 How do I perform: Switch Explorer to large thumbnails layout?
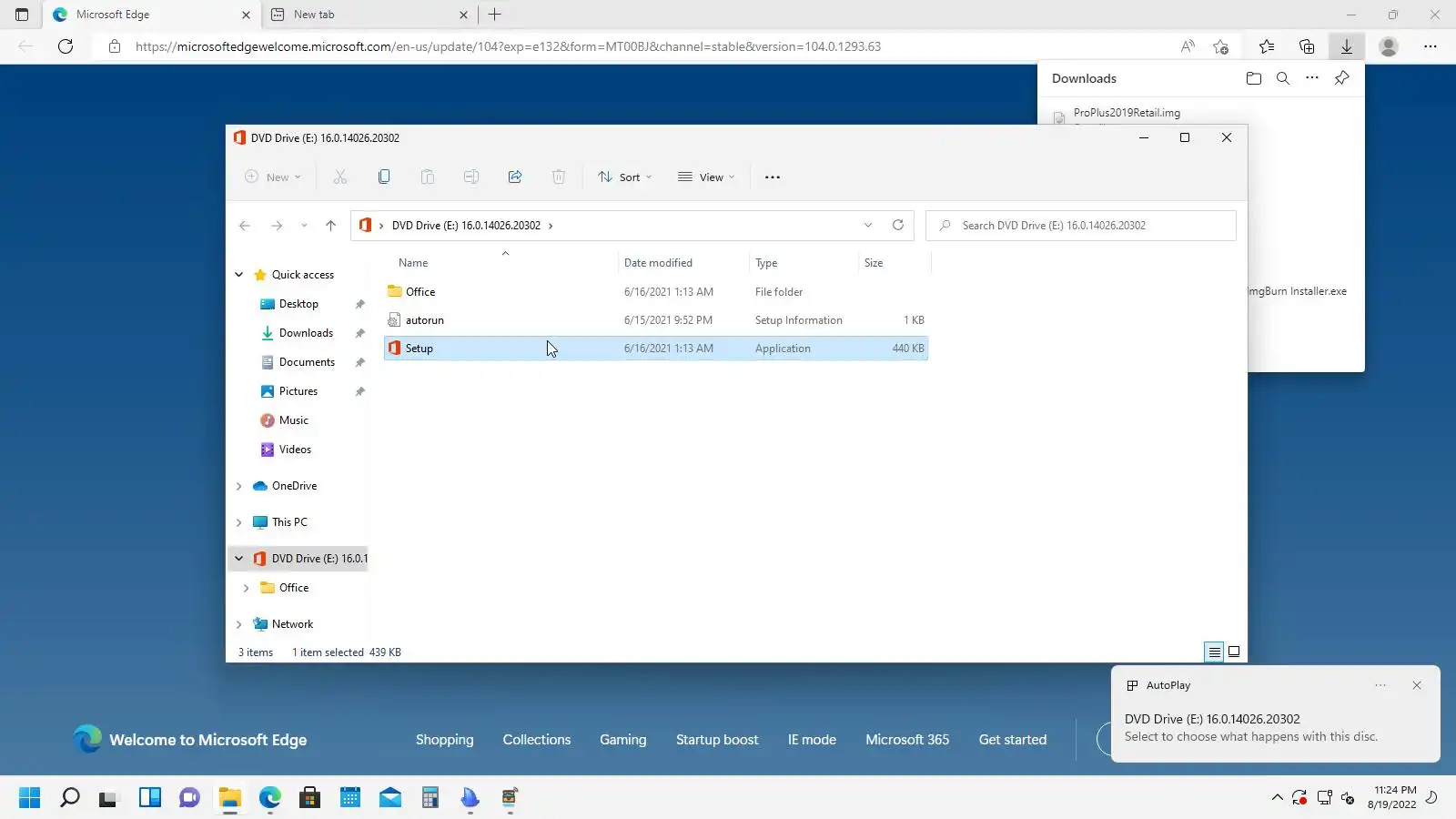(1234, 652)
